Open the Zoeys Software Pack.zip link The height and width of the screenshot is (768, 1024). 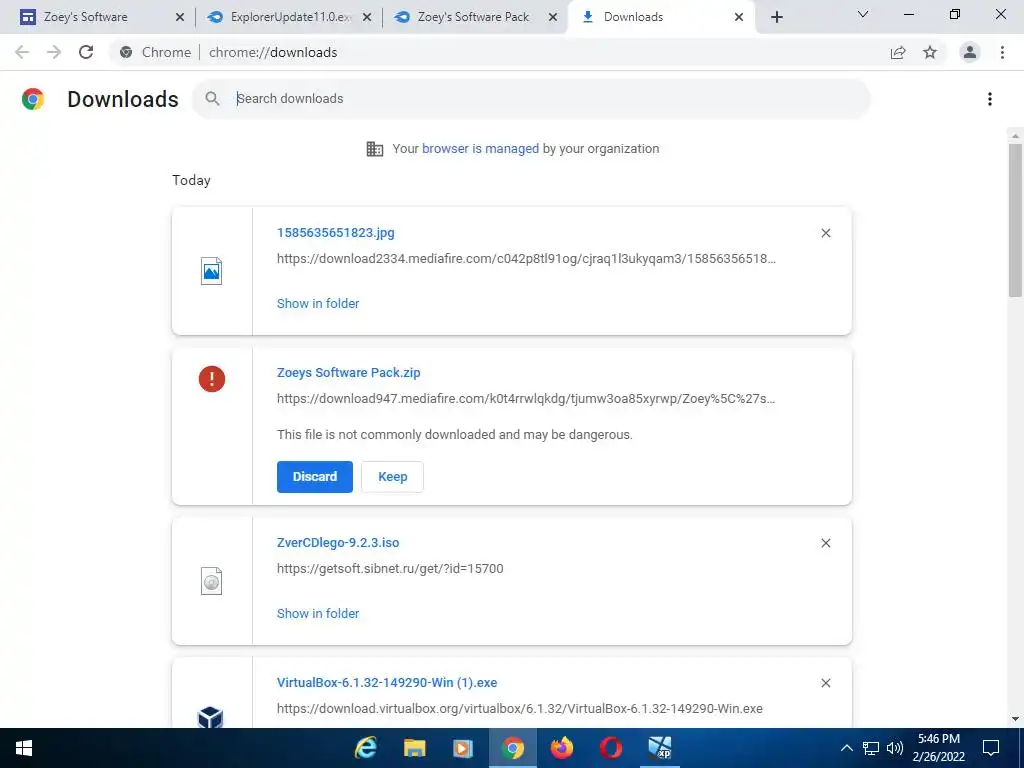(349, 373)
